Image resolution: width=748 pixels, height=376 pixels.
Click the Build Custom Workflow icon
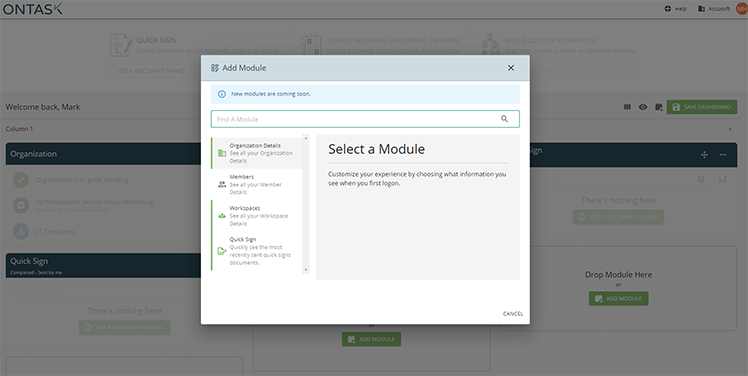[x=490, y=45]
